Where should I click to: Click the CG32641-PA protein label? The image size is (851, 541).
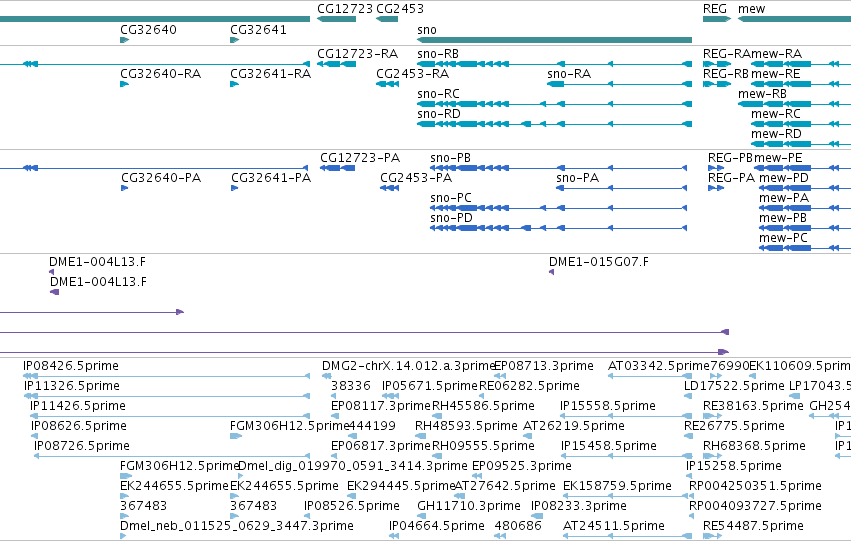(x=271, y=178)
